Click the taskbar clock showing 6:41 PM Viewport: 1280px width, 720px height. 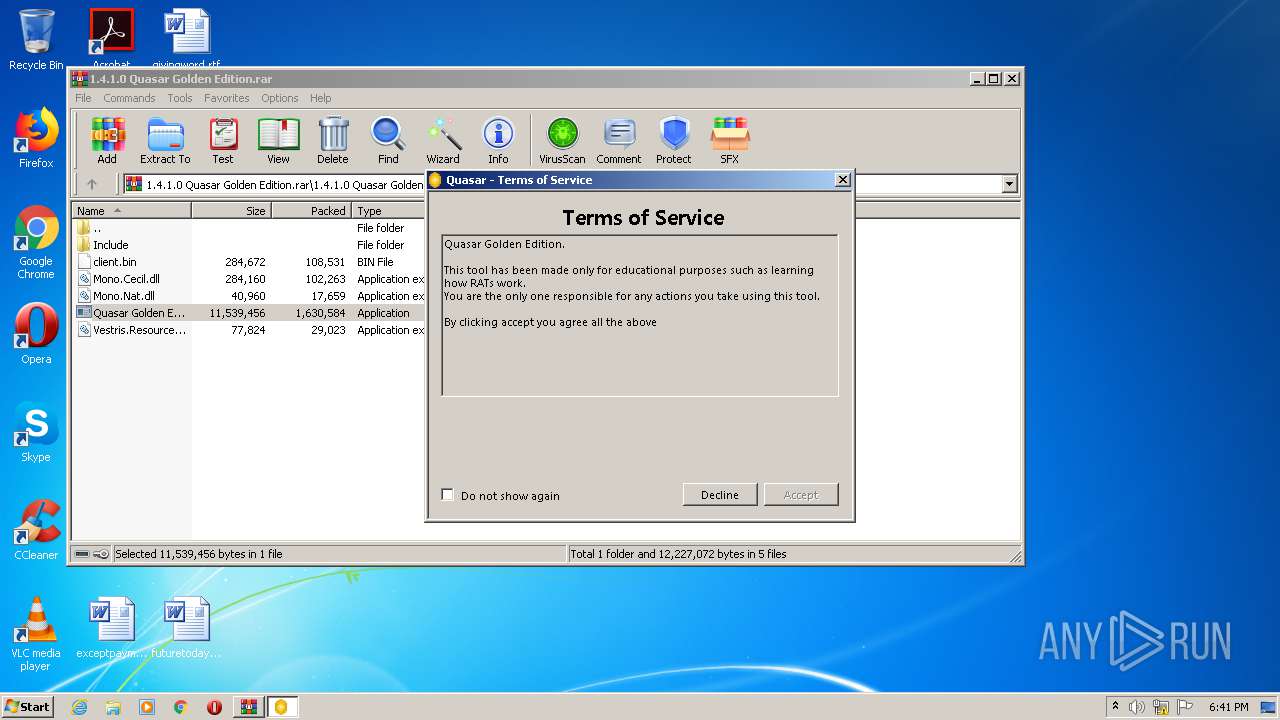pos(1228,707)
